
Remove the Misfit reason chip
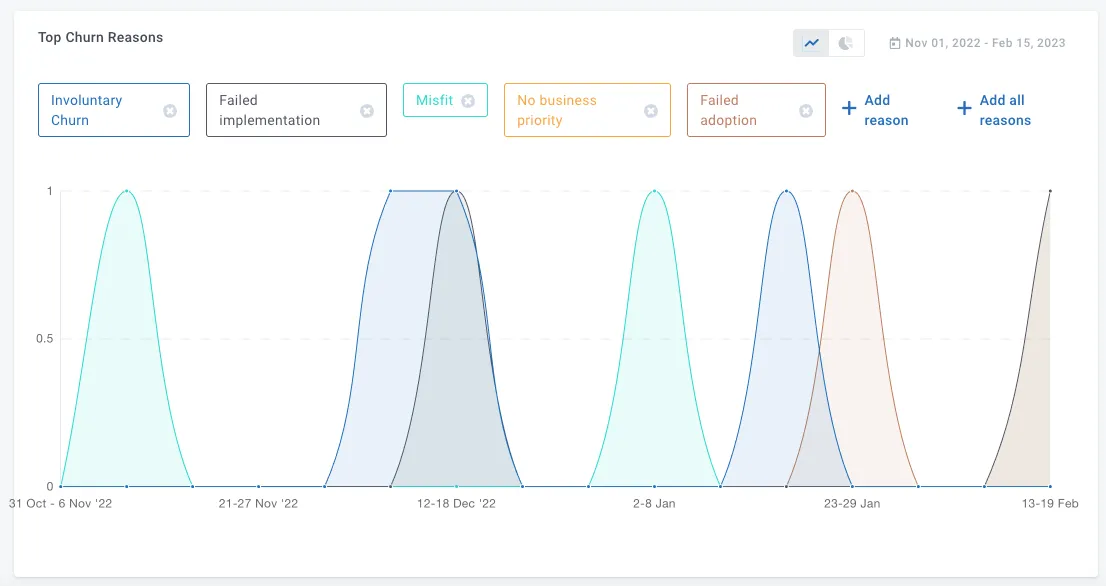pyautogui.click(x=468, y=101)
